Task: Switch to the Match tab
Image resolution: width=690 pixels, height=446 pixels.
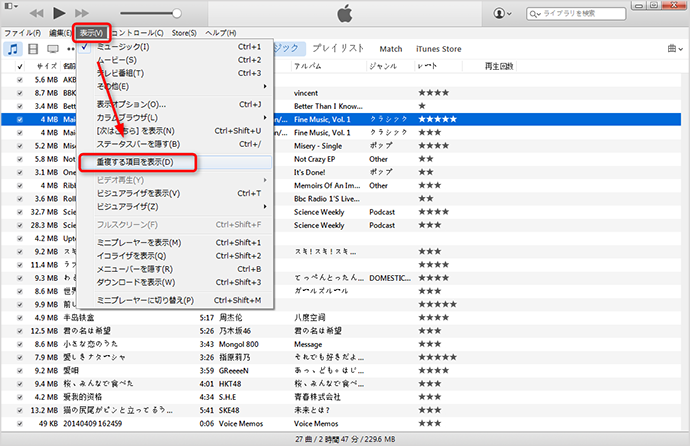Action: (x=391, y=49)
